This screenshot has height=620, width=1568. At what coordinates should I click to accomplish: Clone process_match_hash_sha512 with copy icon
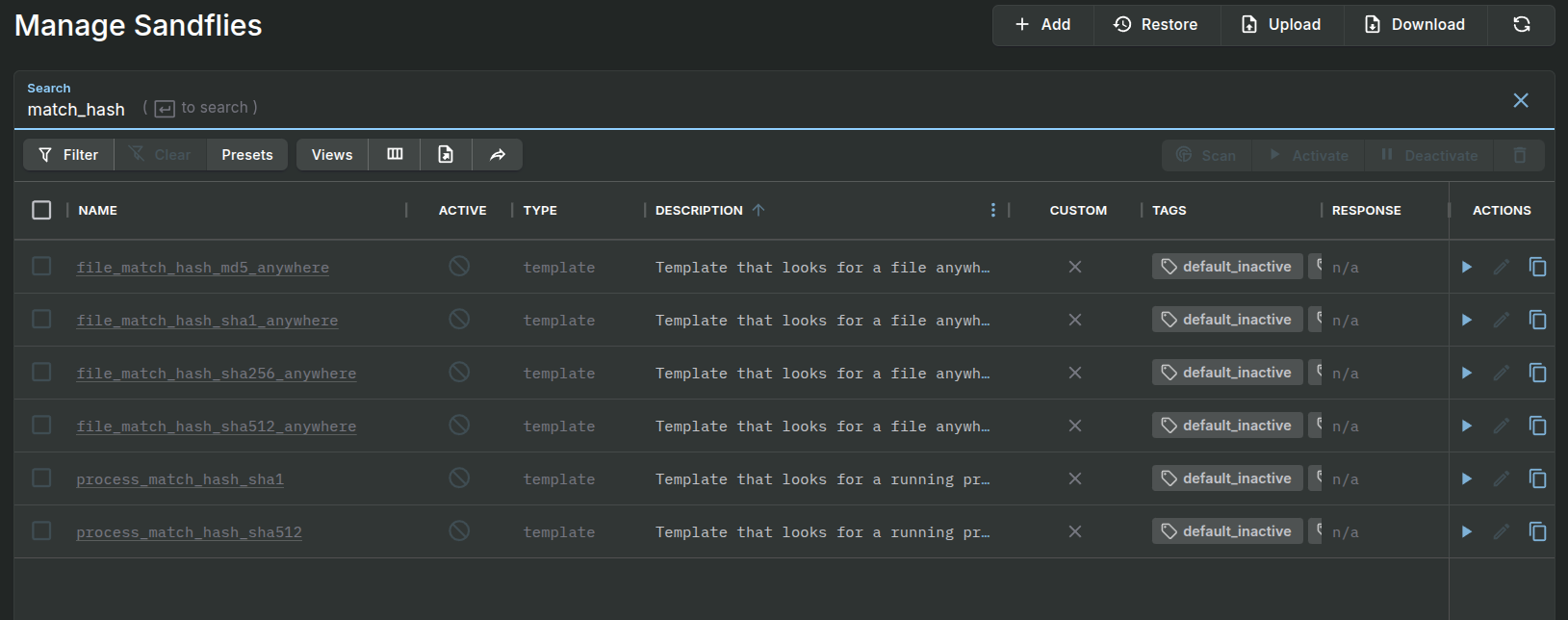pos(1538,531)
